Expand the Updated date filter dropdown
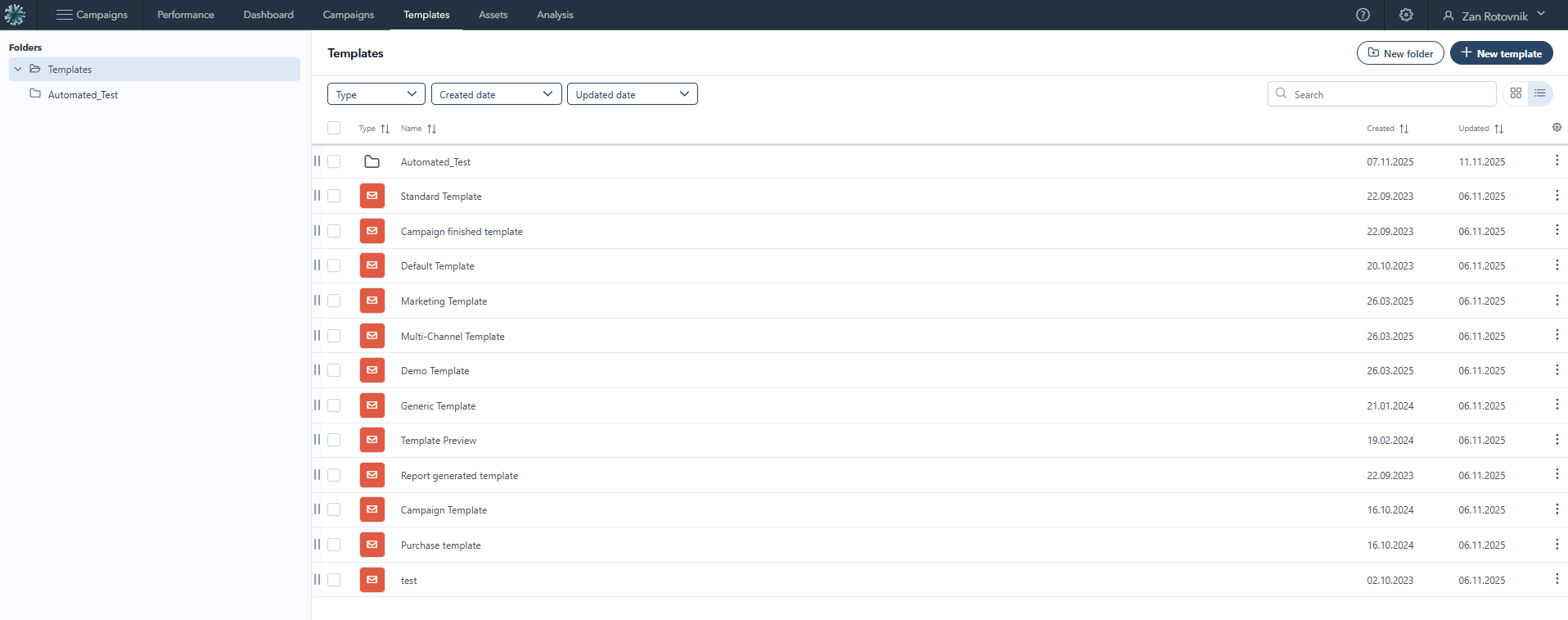This screenshot has width=1568, height=620. 632,94
